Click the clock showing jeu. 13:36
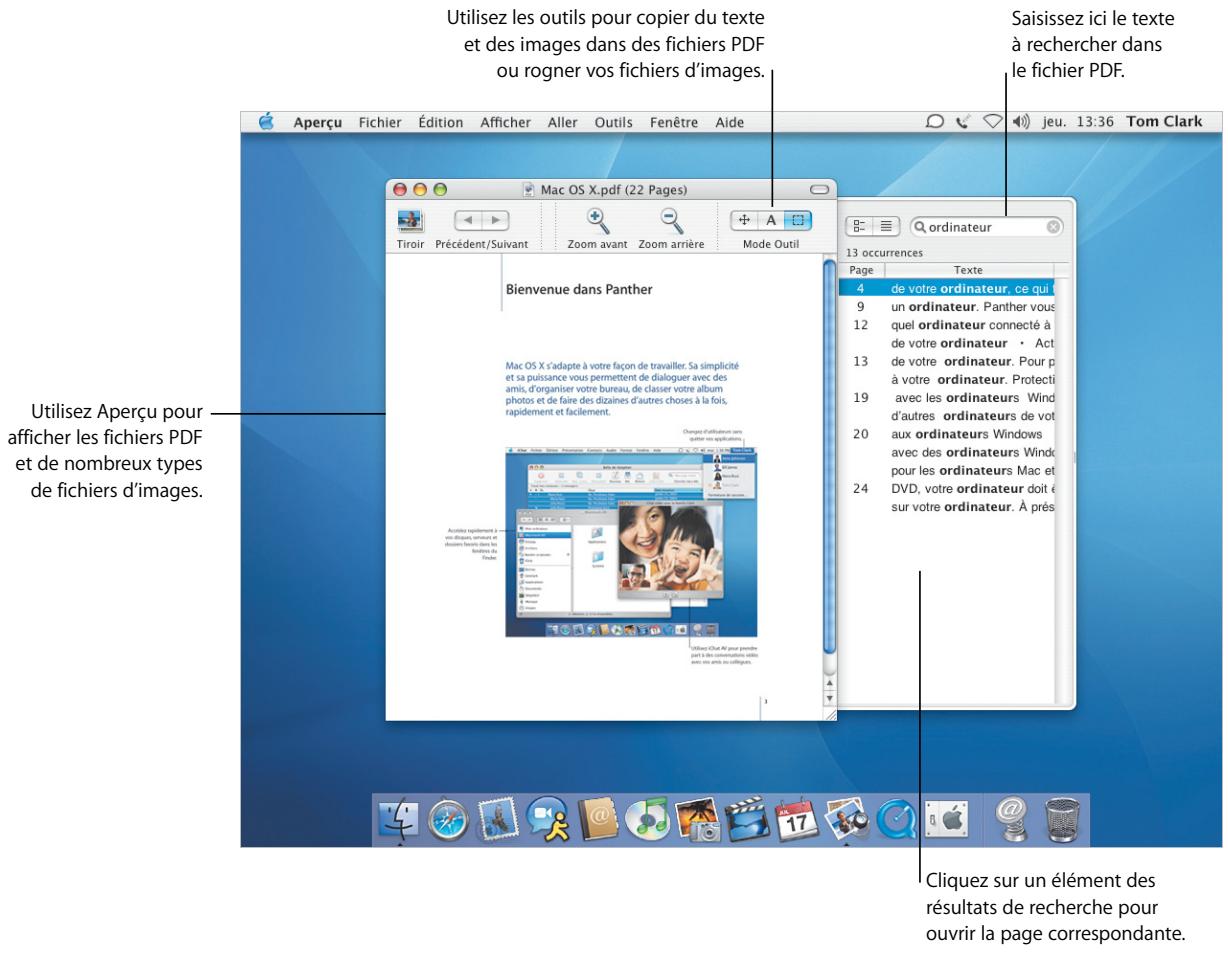This screenshot has height=954, width=1228. coord(1078,122)
